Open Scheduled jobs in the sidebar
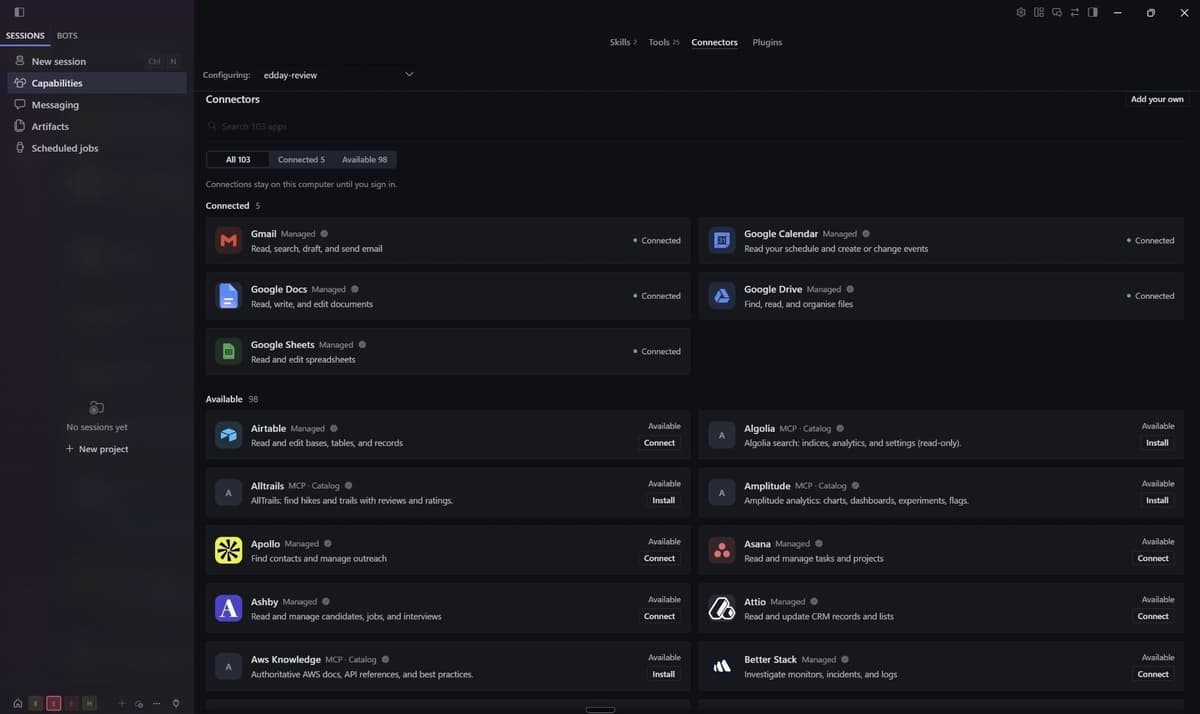1200x714 pixels. coord(97,148)
